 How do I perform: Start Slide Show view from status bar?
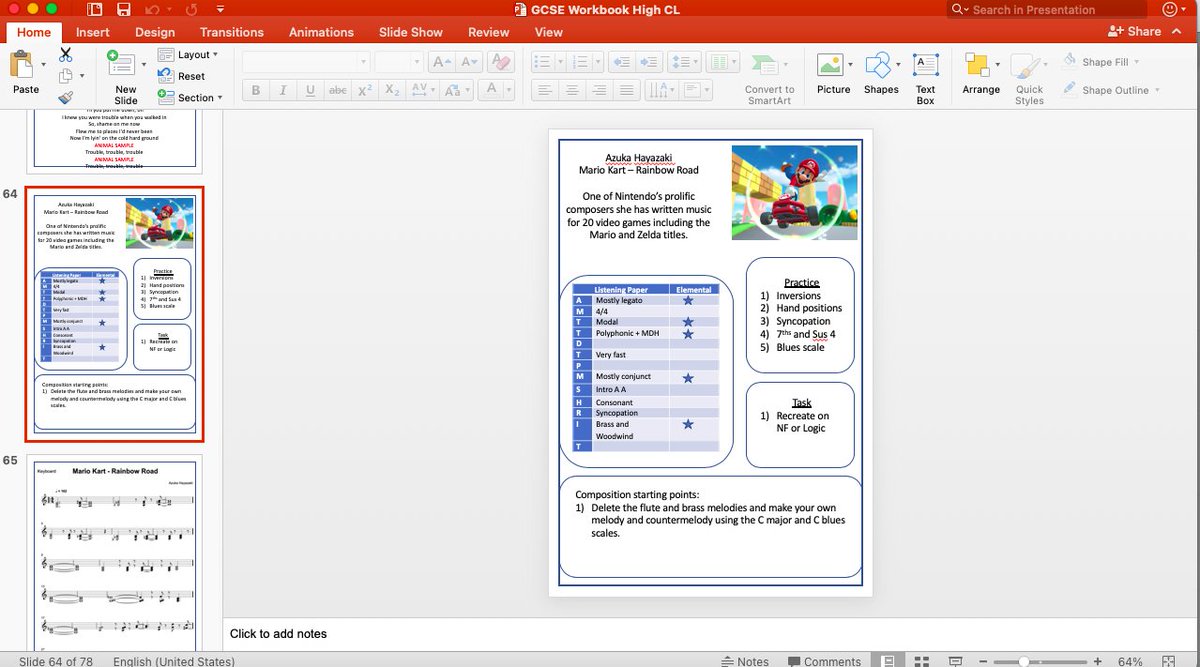click(x=957, y=661)
